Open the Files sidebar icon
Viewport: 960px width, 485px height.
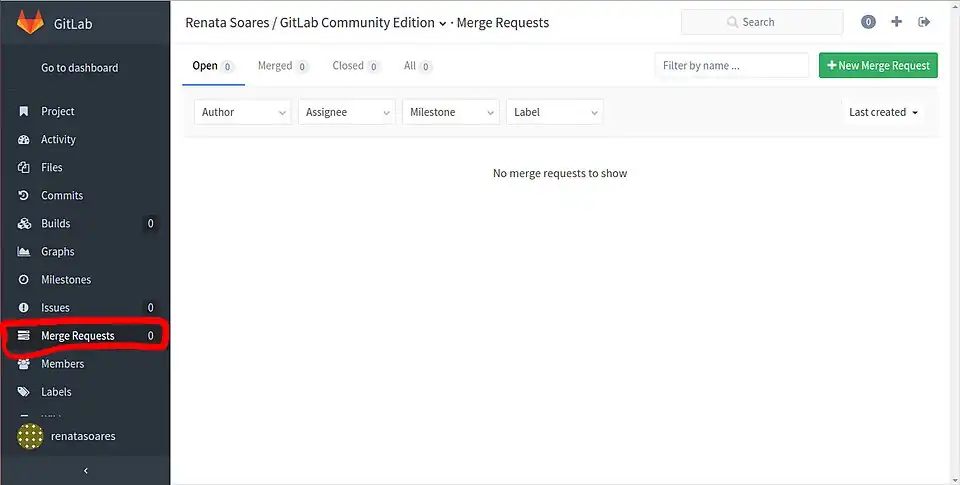(24, 168)
